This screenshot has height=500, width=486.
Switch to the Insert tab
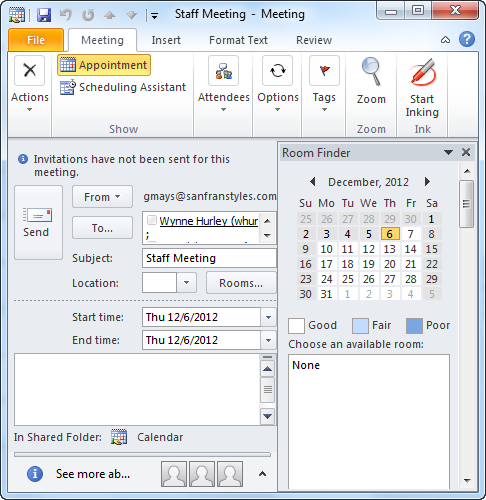166,40
